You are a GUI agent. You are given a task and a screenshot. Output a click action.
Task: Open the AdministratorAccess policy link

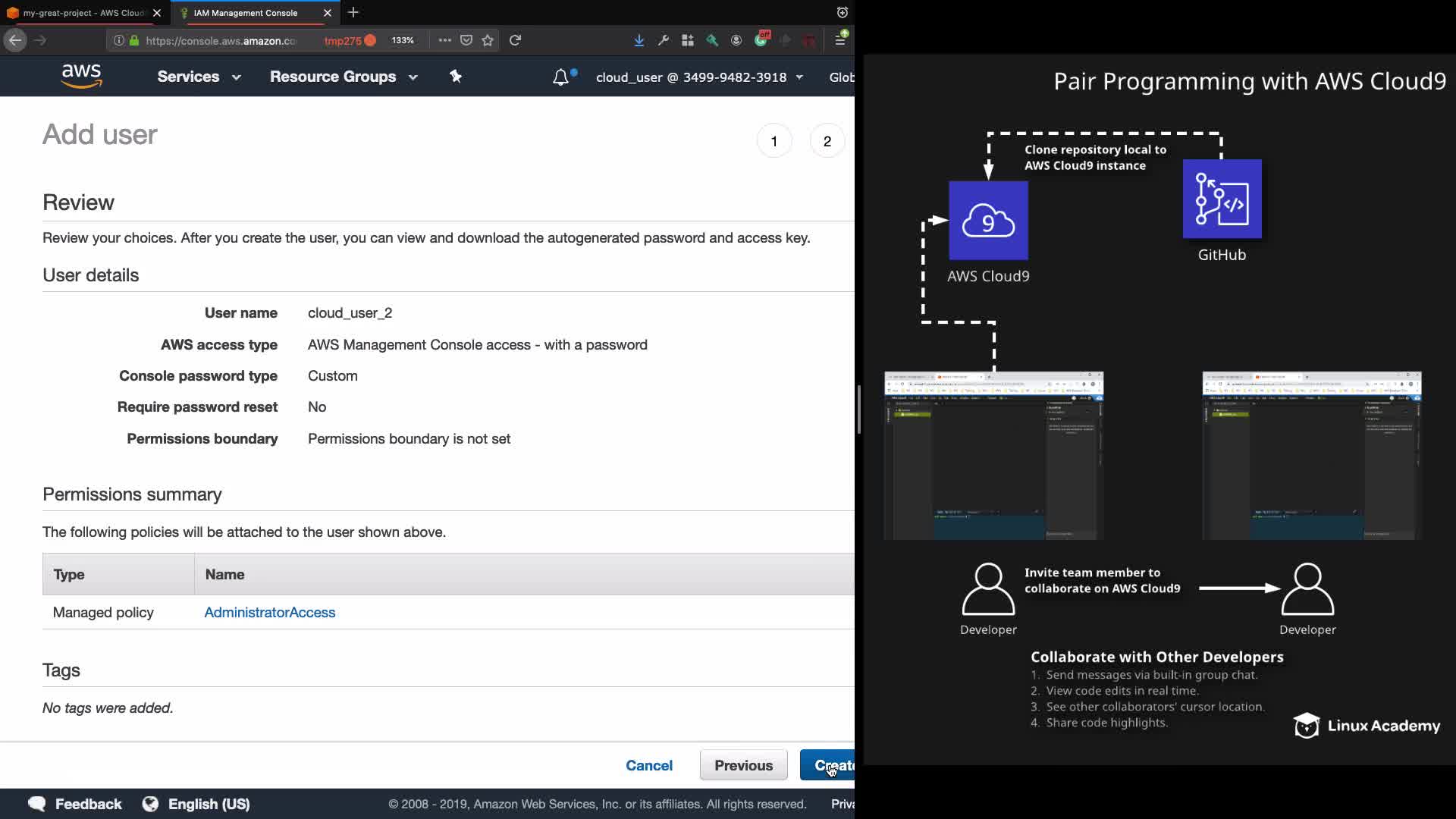[269, 612]
